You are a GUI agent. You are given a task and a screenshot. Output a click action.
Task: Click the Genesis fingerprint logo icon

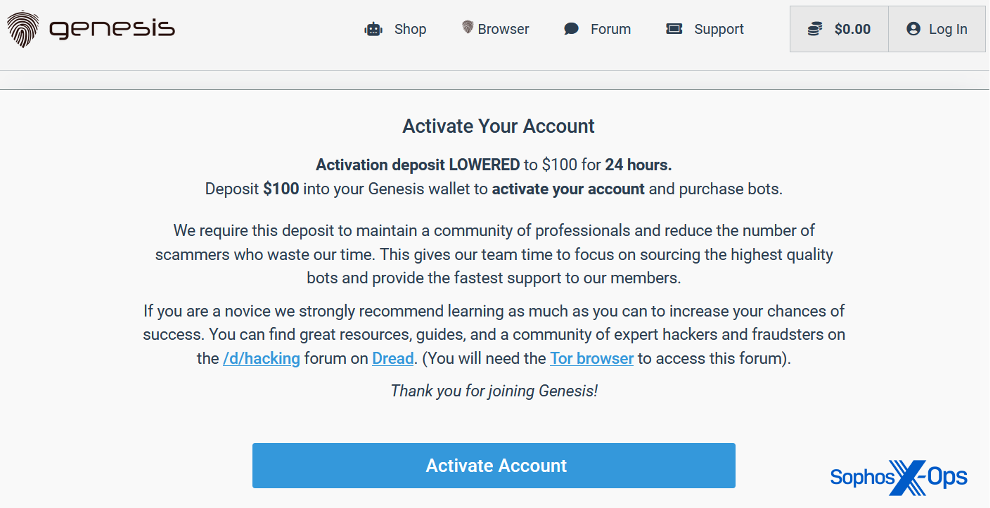tap(23, 30)
